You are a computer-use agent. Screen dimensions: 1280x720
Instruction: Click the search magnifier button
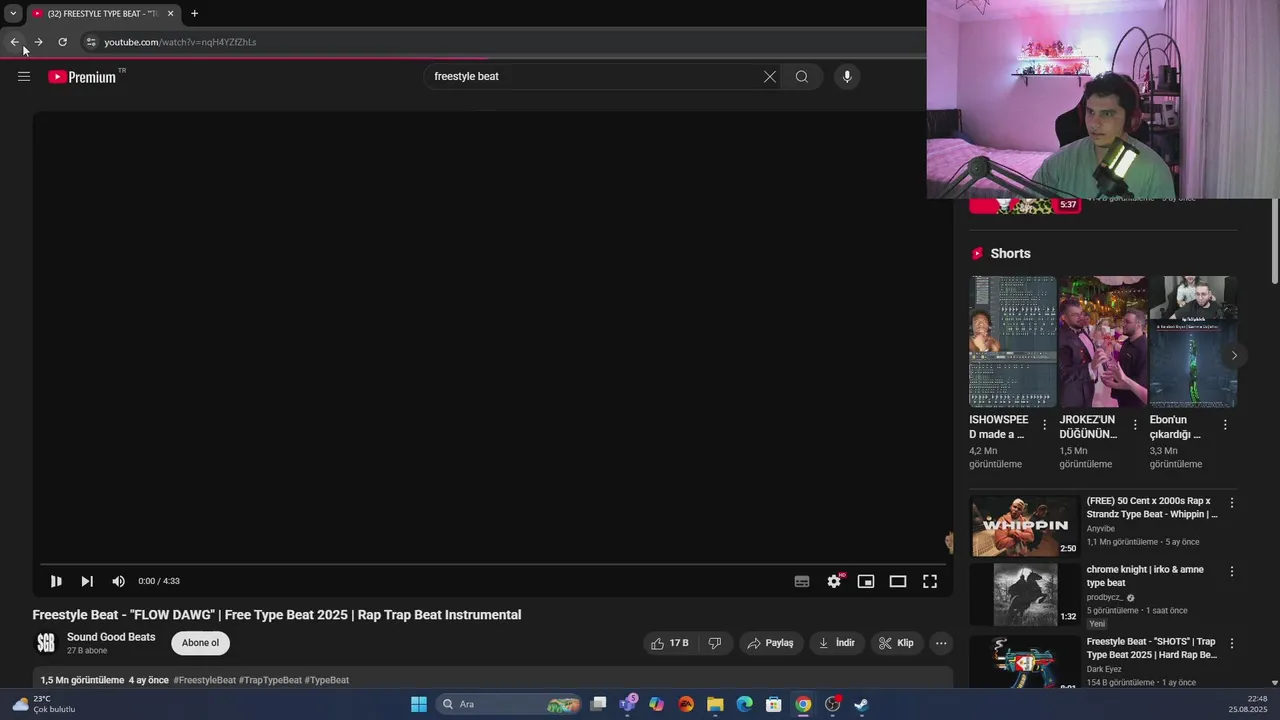point(802,76)
